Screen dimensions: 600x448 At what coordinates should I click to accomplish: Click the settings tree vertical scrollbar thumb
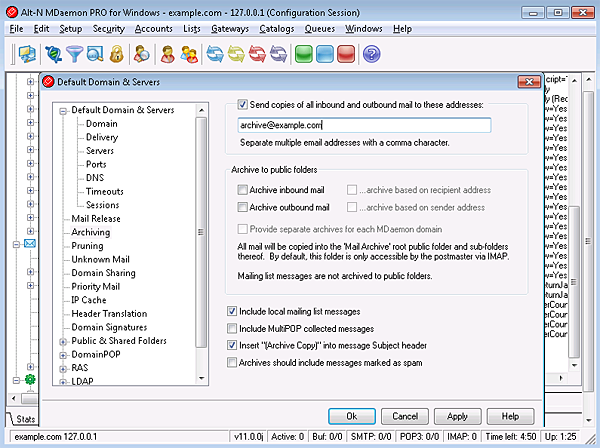[x=201, y=233]
